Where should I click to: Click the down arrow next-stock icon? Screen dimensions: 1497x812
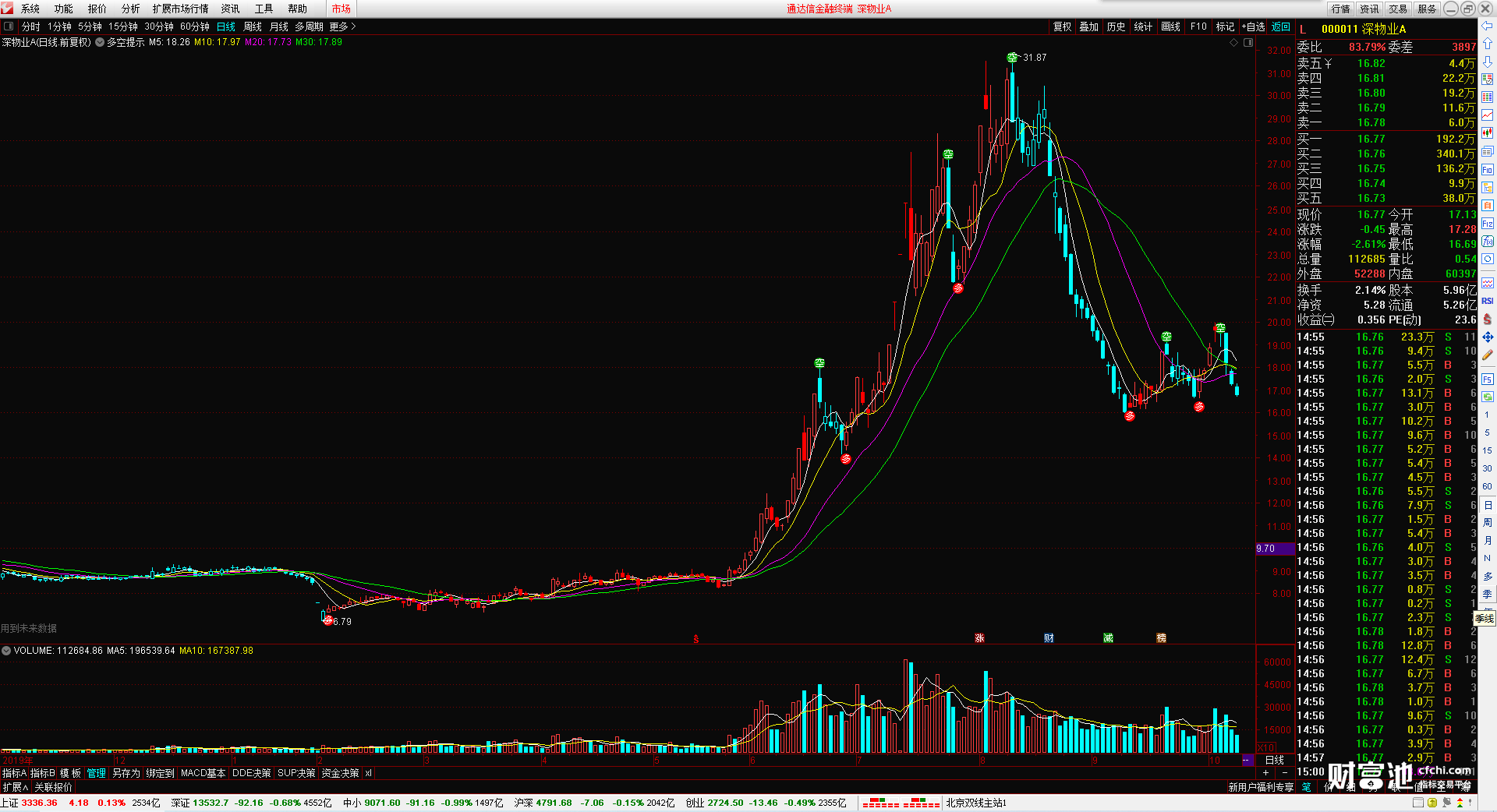1487,62
